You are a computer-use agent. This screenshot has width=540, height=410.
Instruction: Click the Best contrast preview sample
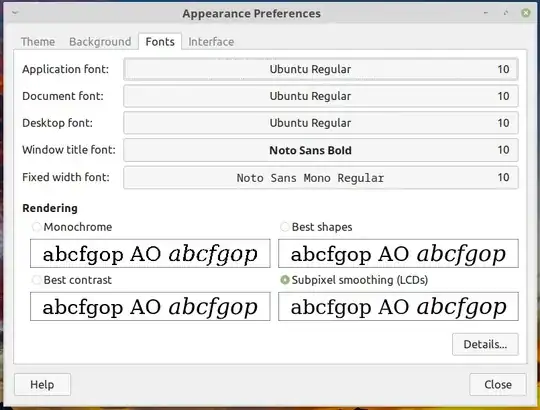coord(150,306)
